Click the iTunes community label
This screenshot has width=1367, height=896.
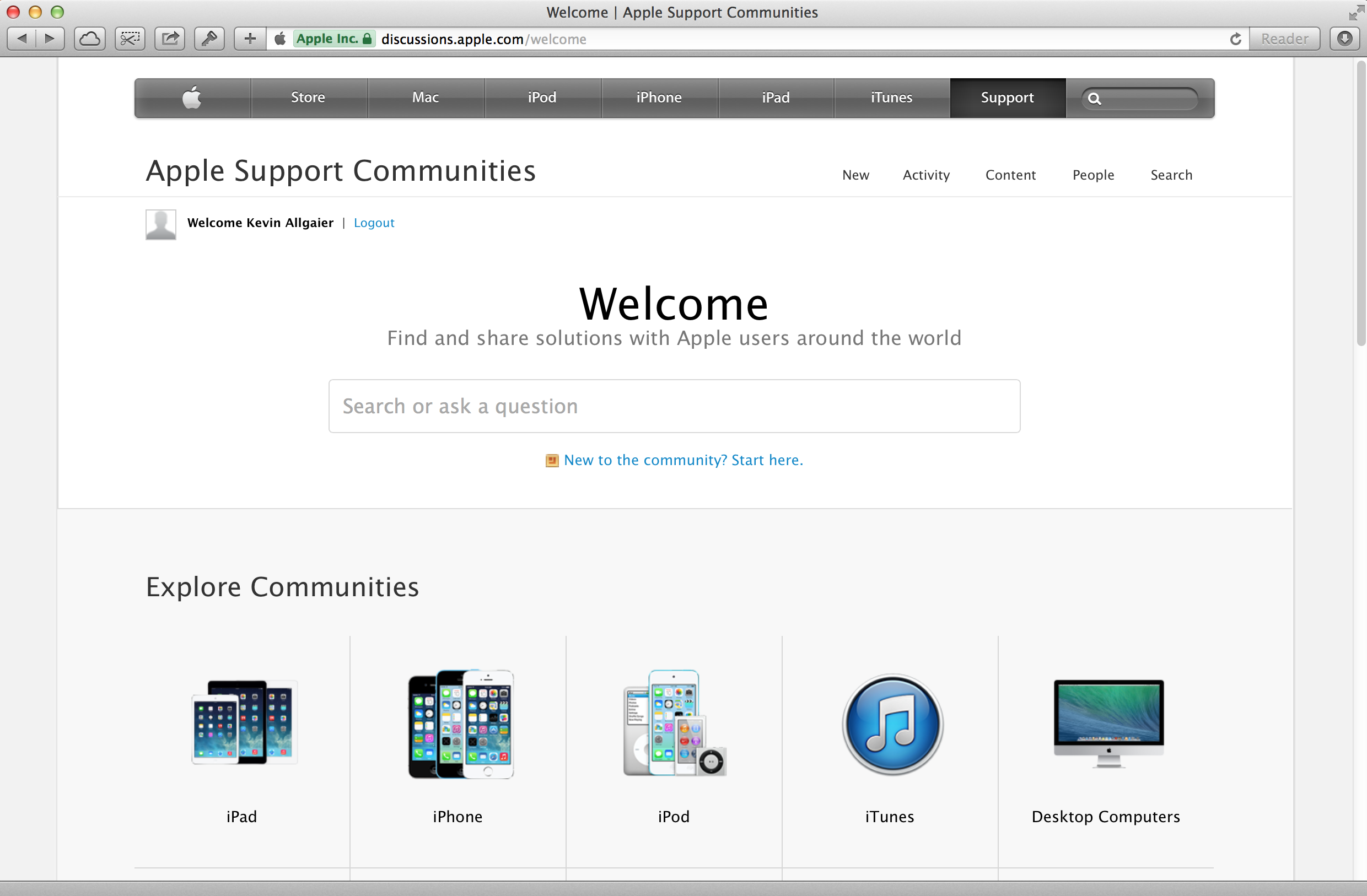(x=890, y=817)
